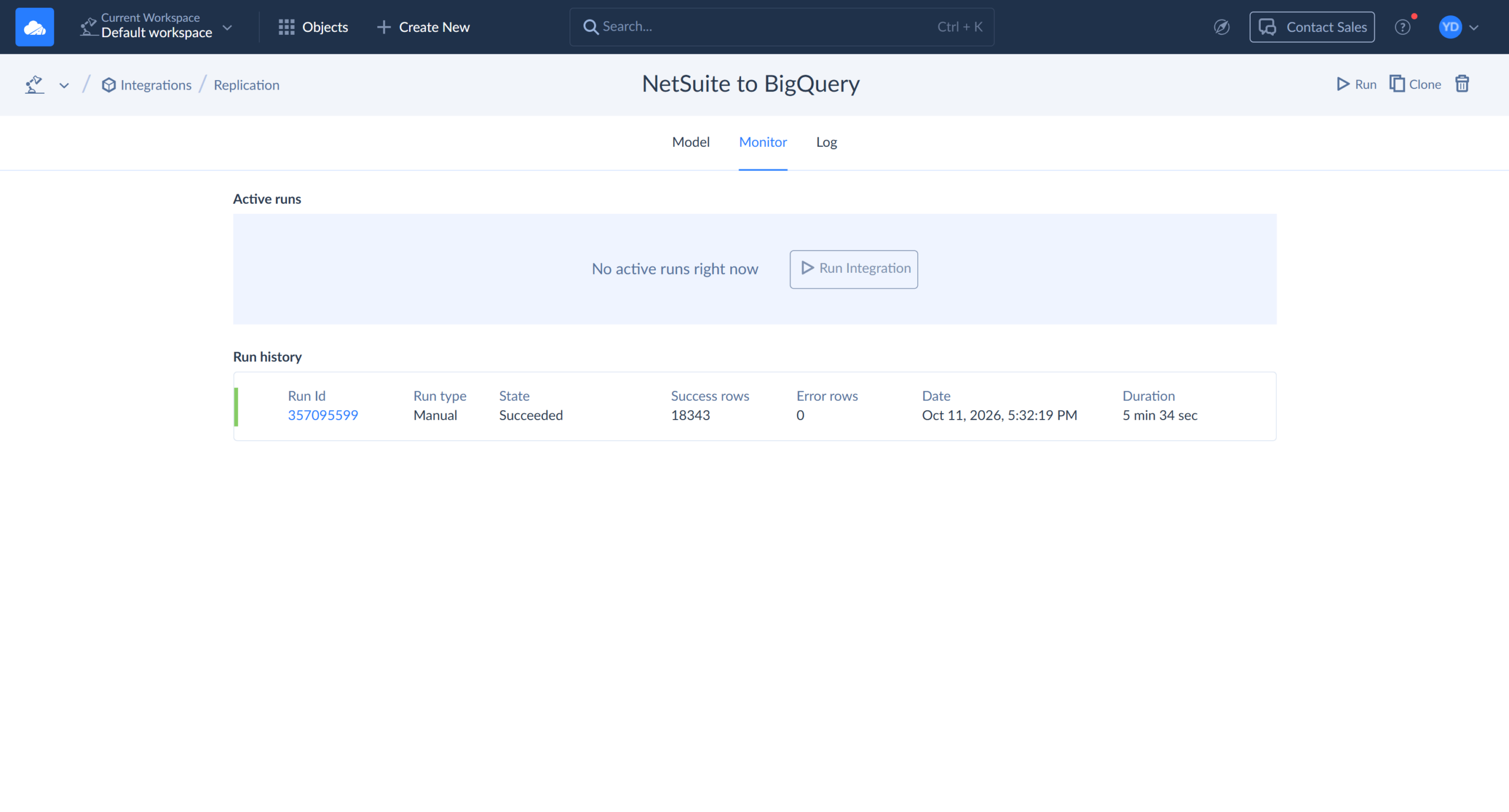
Task: Click the run date Oct 11, 2026
Action: pyautogui.click(x=1000, y=415)
